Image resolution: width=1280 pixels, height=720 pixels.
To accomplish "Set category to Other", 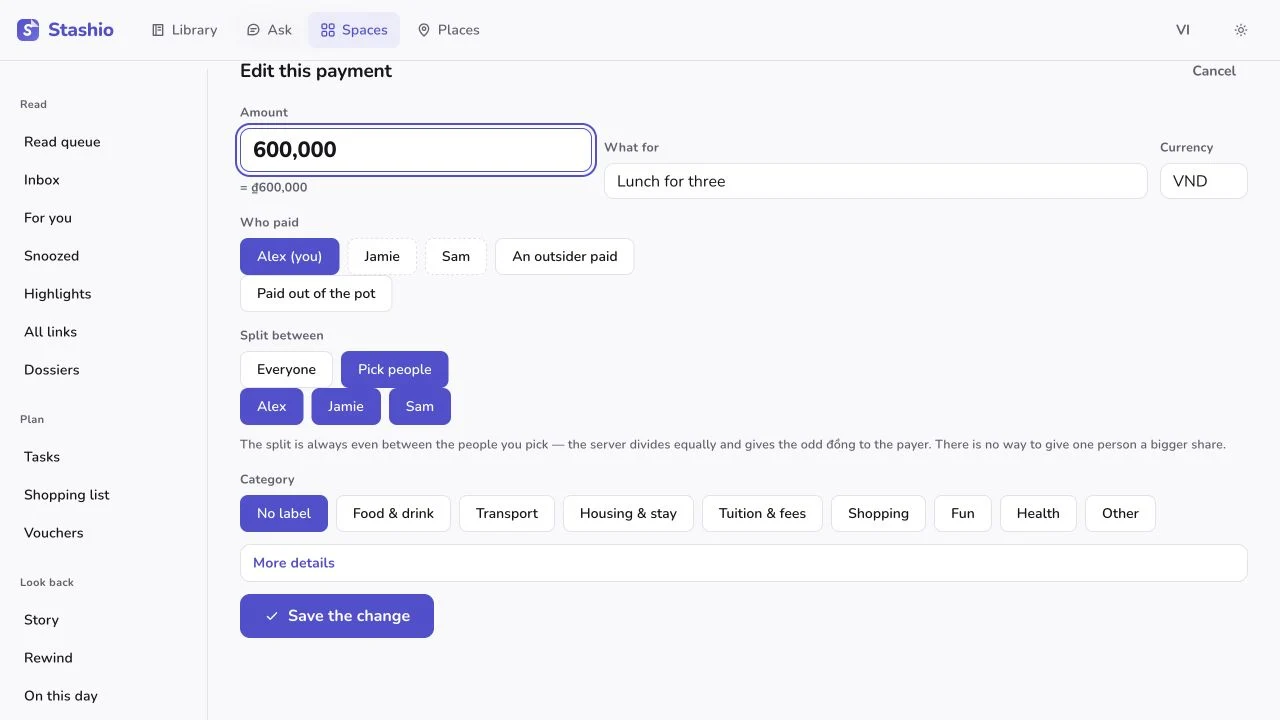I will click(1120, 514).
